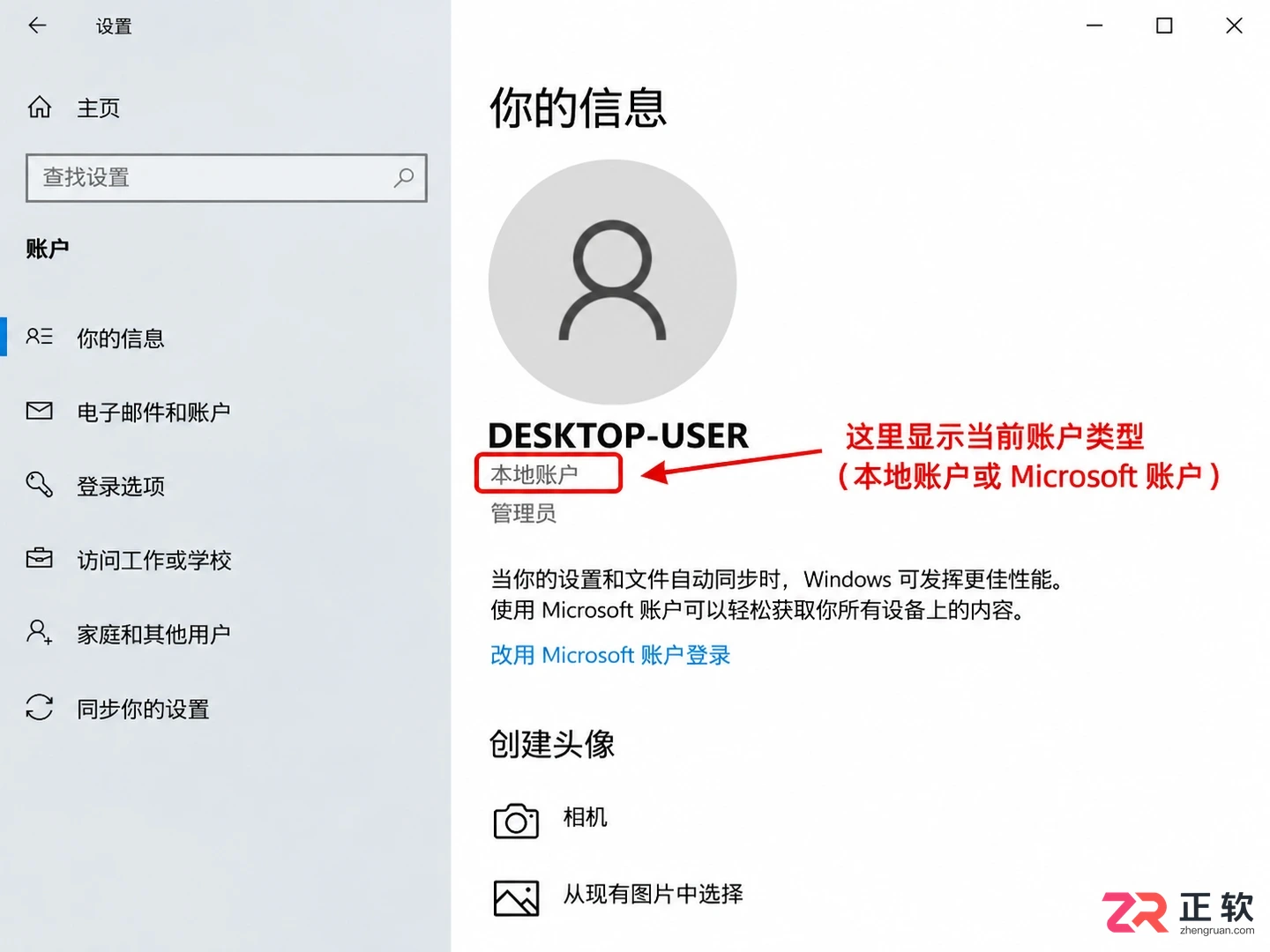Viewport: 1270px width, 952px height.
Task: Choose 相机 to create avatar
Action: (x=585, y=817)
